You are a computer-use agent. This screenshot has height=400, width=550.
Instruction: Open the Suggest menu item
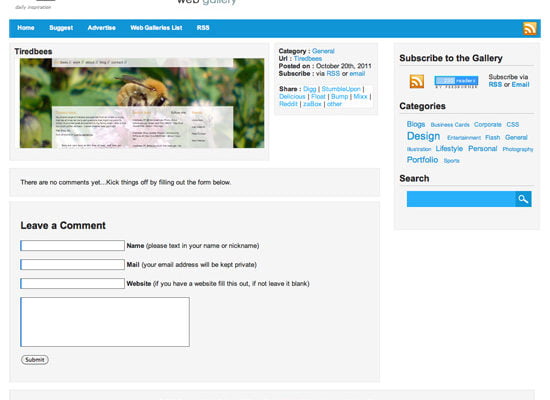pos(61,28)
